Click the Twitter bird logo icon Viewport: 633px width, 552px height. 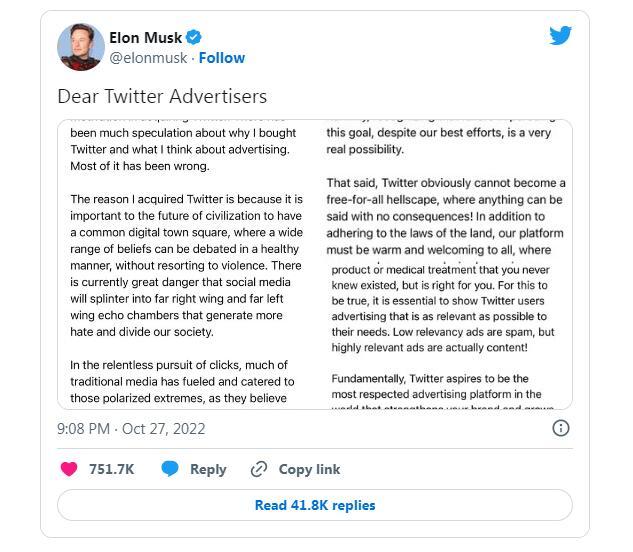[x=560, y=35]
